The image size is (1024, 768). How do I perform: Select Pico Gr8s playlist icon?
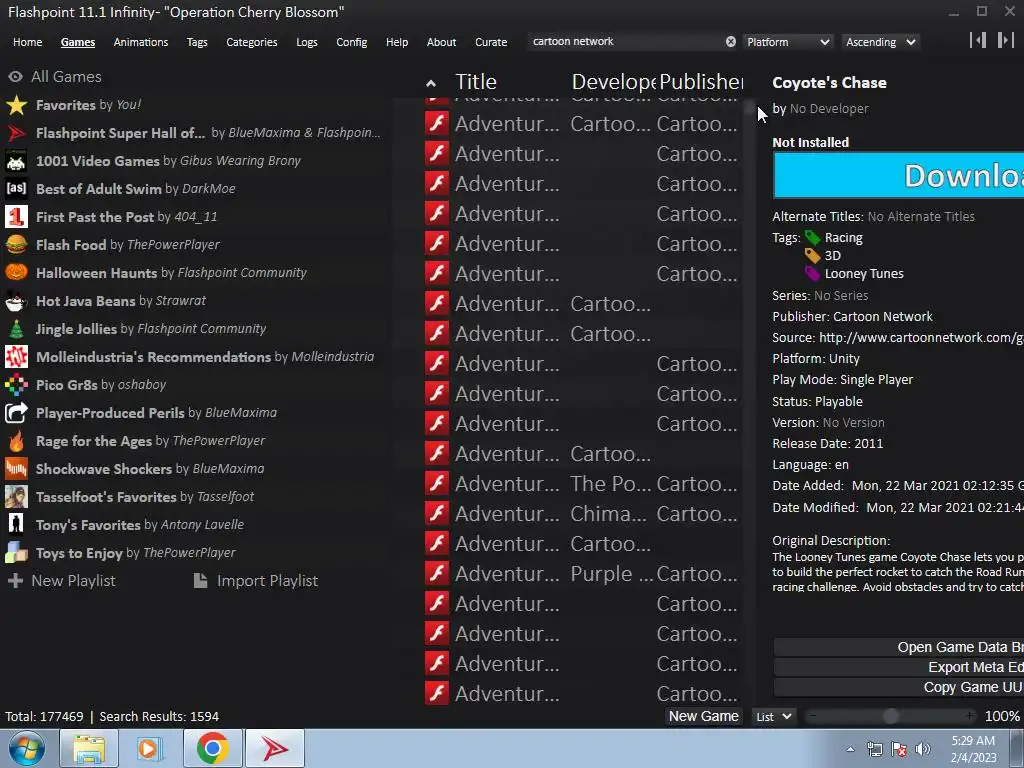16,385
